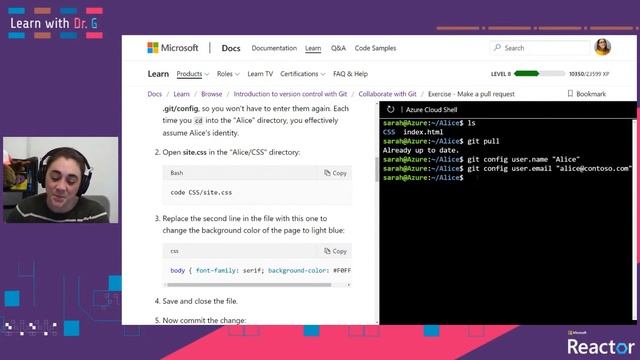Open the Docs home link
This screenshot has width=640, height=360.
[231, 48]
